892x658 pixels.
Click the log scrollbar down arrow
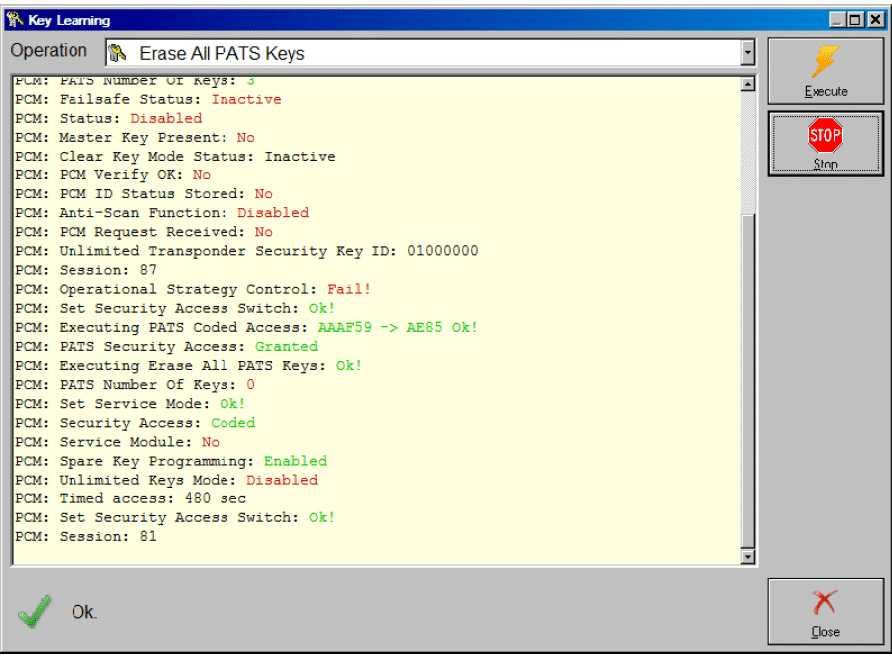click(747, 556)
